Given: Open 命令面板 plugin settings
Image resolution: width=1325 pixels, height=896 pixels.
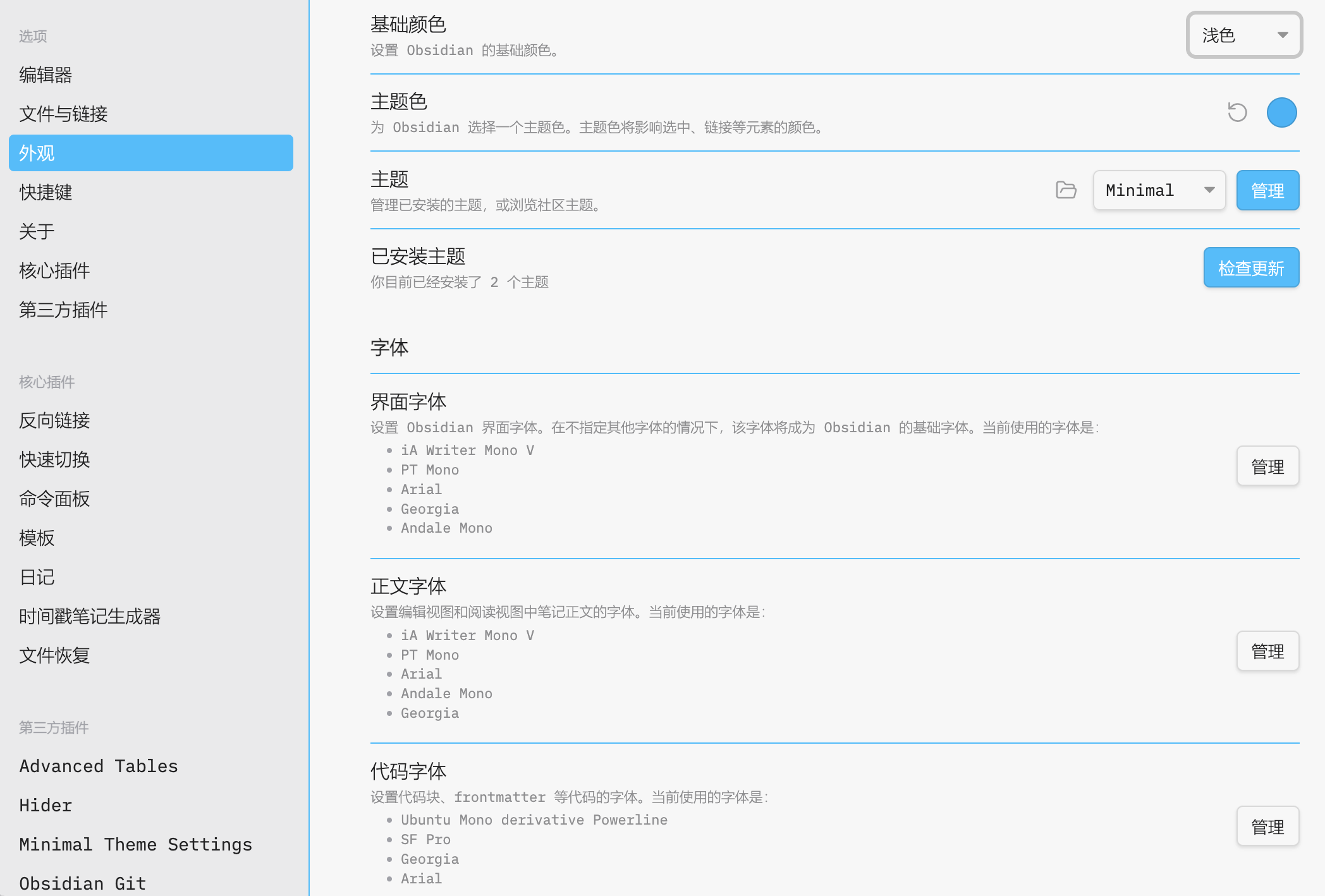Looking at the screenshot, I should 54,499.
